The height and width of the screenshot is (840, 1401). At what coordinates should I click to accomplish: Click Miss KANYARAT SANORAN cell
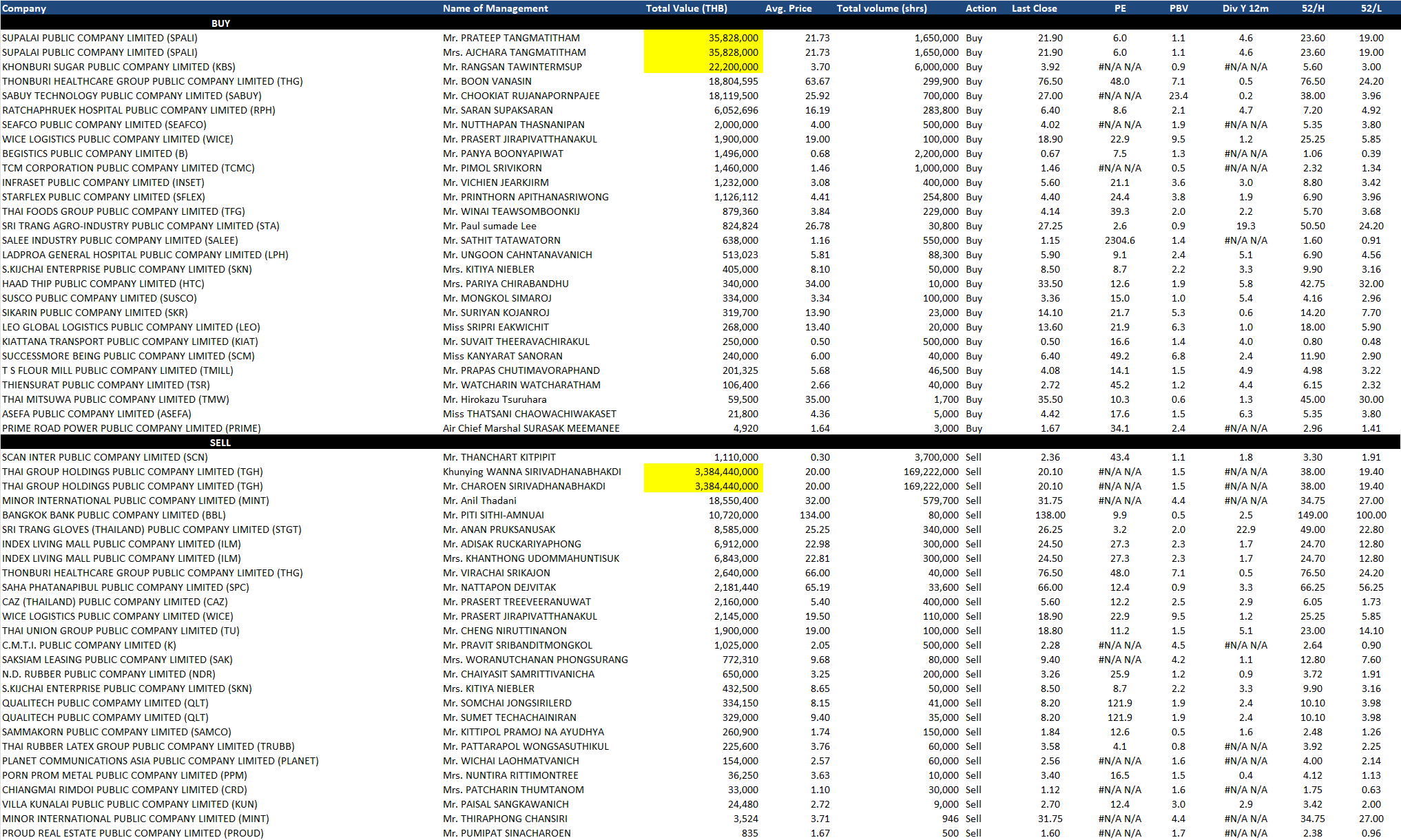pyautogui.click(x=502, y=356)
